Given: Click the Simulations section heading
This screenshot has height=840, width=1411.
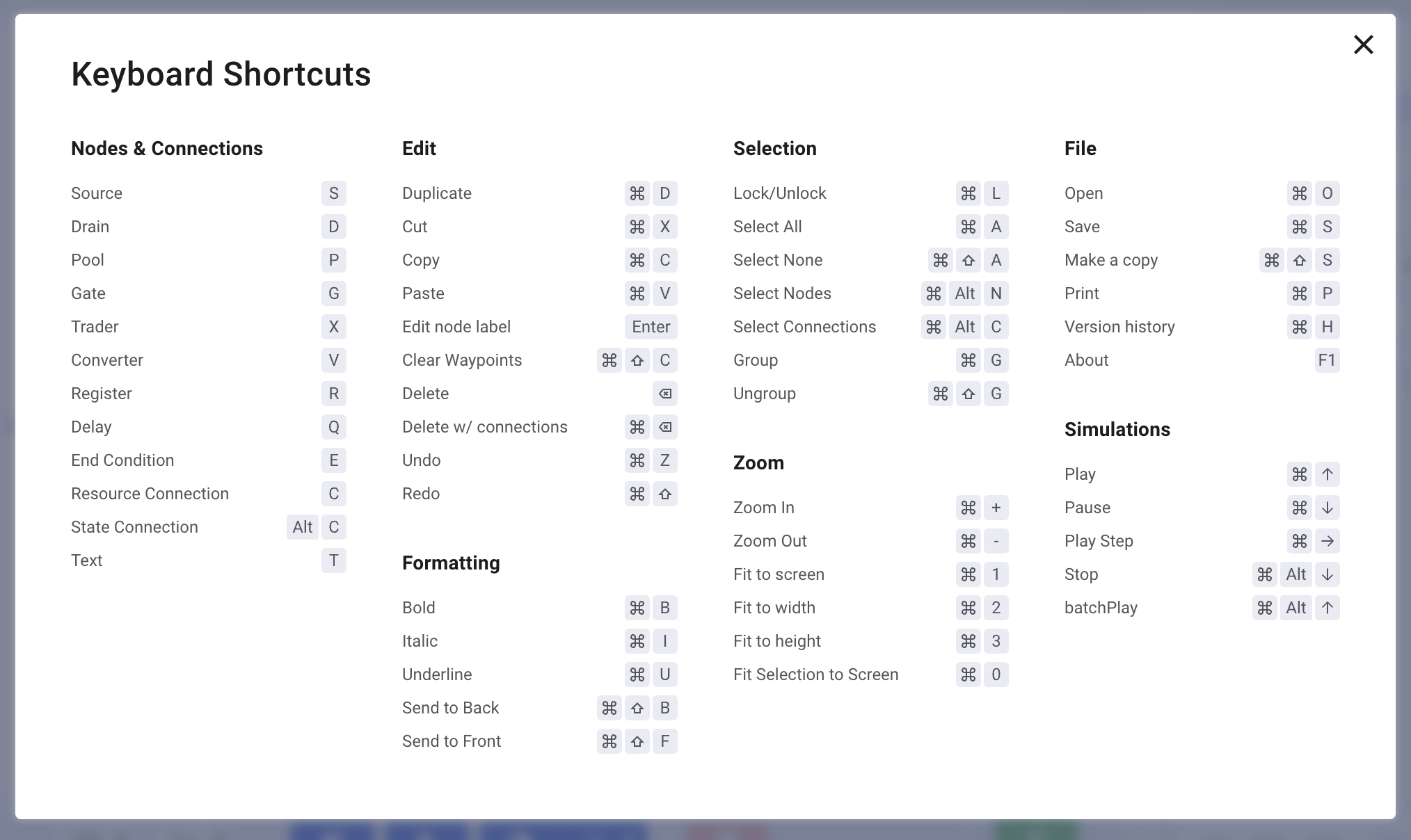Looking at the screenshot, I should point(1117,429).
